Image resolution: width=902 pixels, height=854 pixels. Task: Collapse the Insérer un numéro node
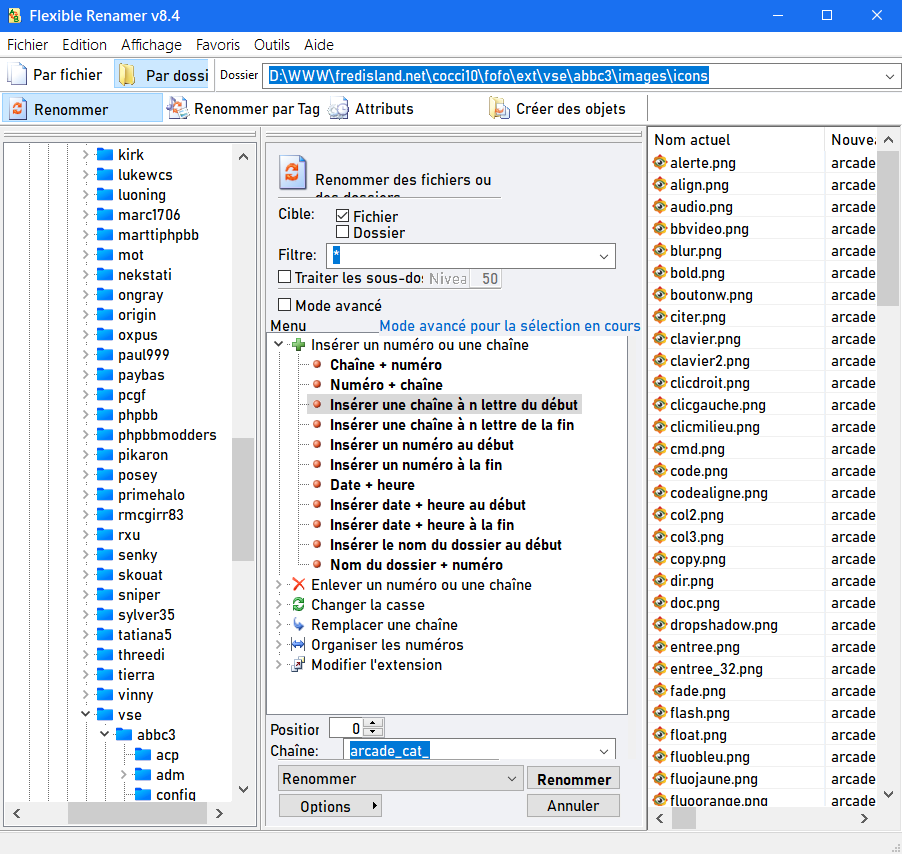point(278,344)
